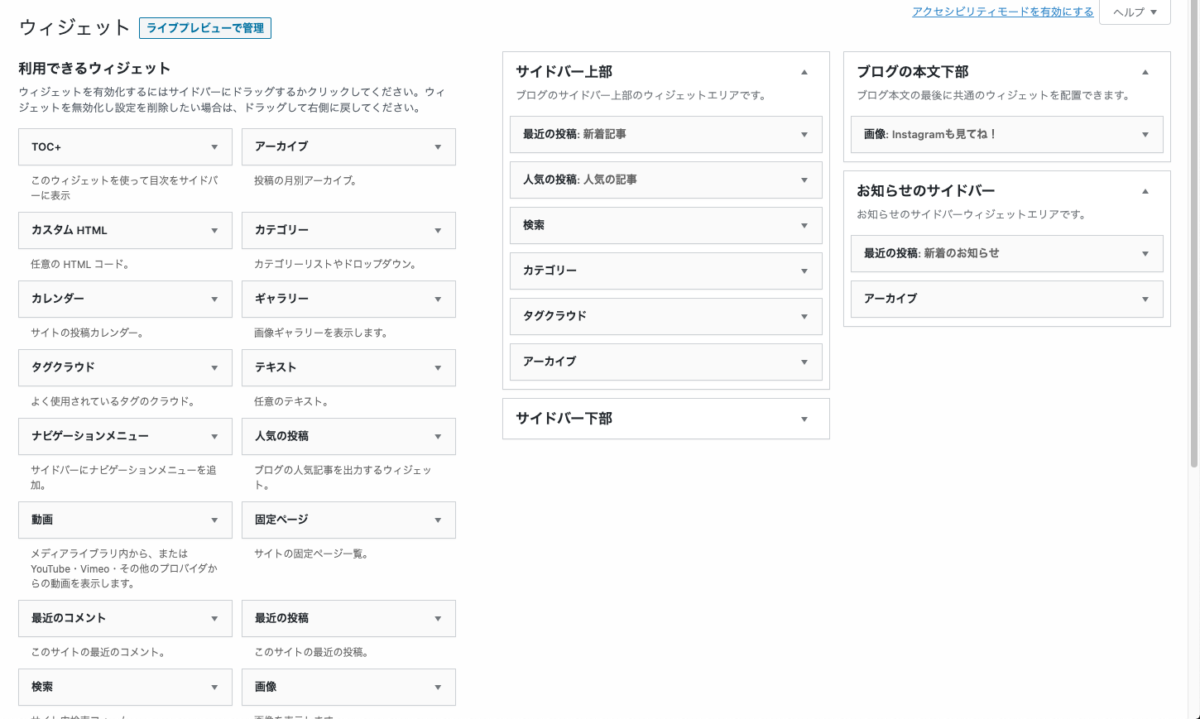
Task: Click the arrow on 最近のコメント widget
Action: [x=214, y=618]
